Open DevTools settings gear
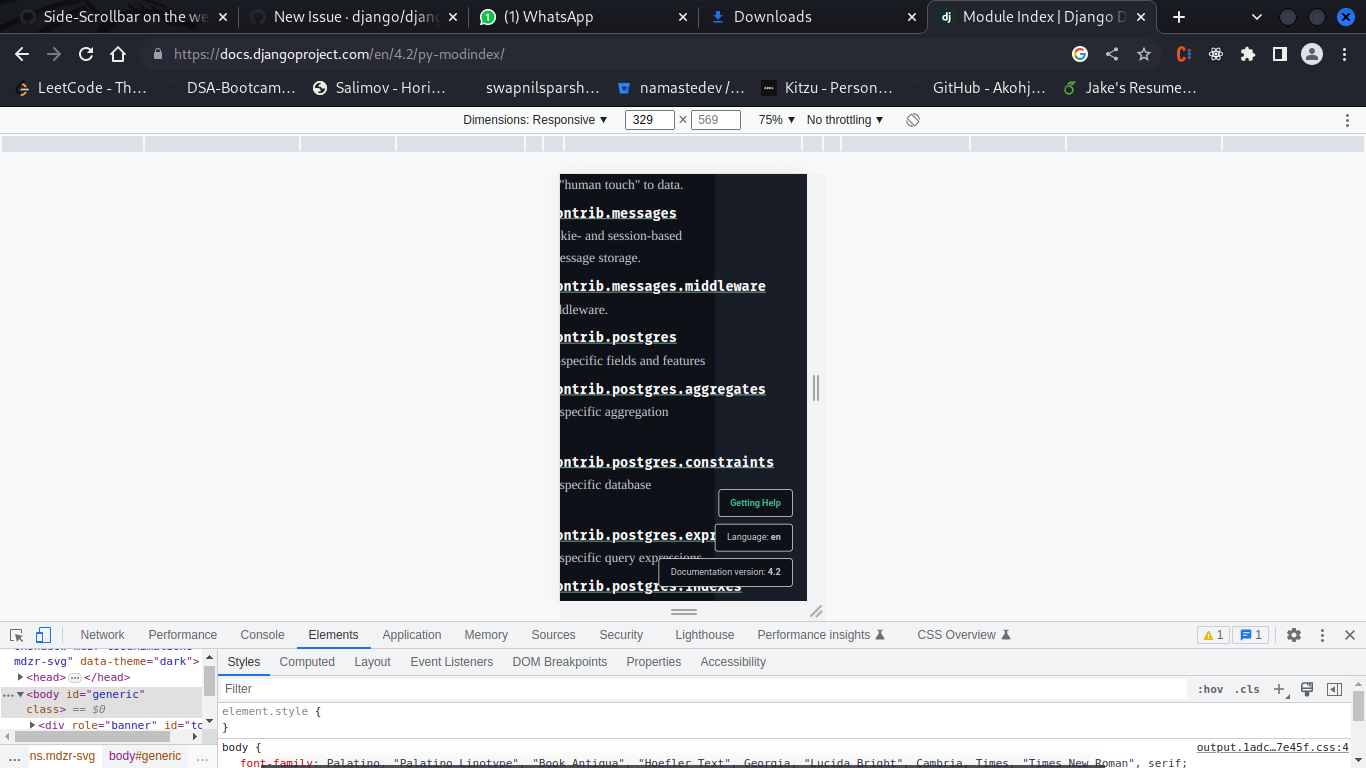 1294,634
